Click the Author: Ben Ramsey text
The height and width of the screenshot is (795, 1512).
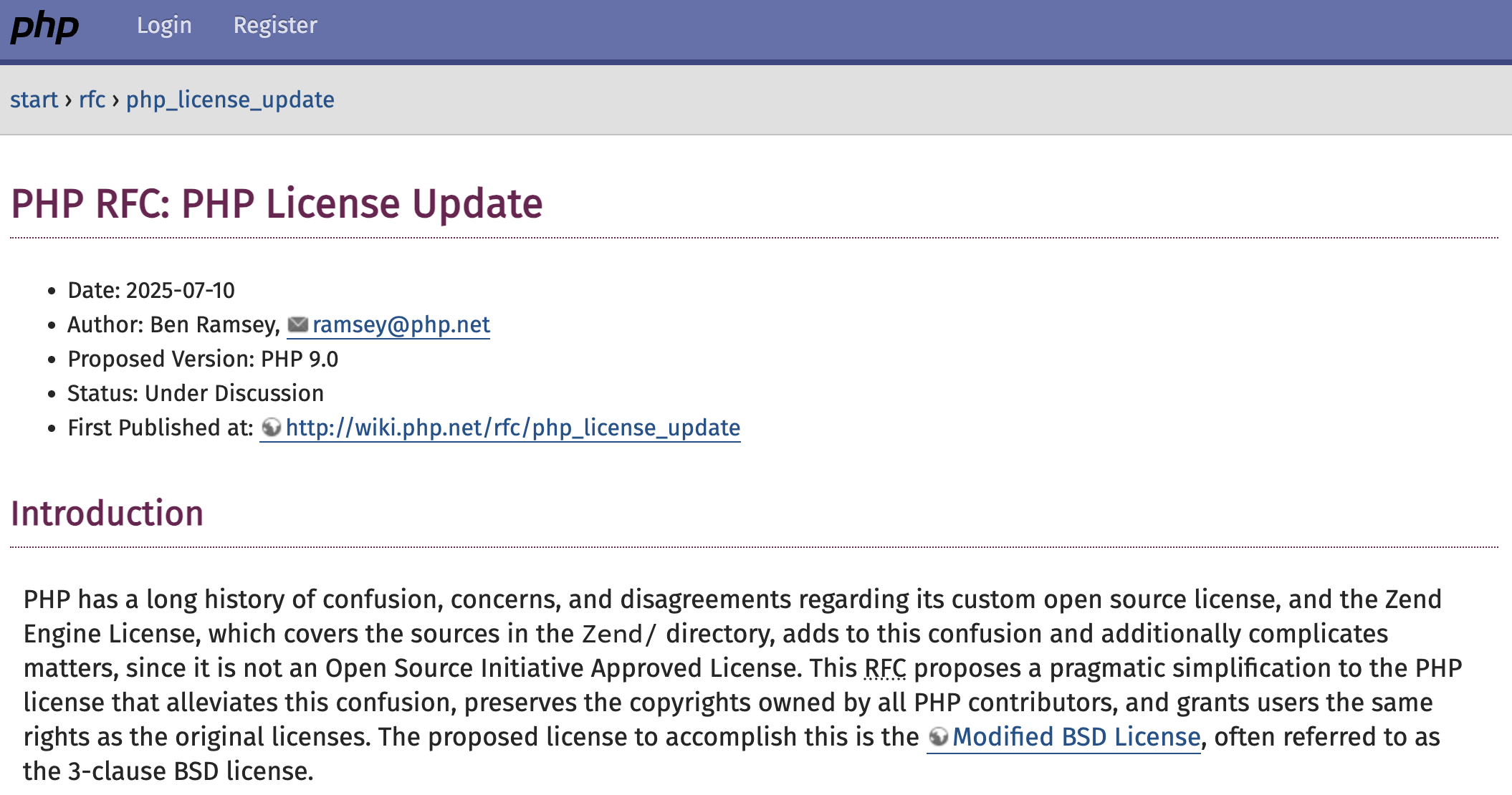coord(174,325)
